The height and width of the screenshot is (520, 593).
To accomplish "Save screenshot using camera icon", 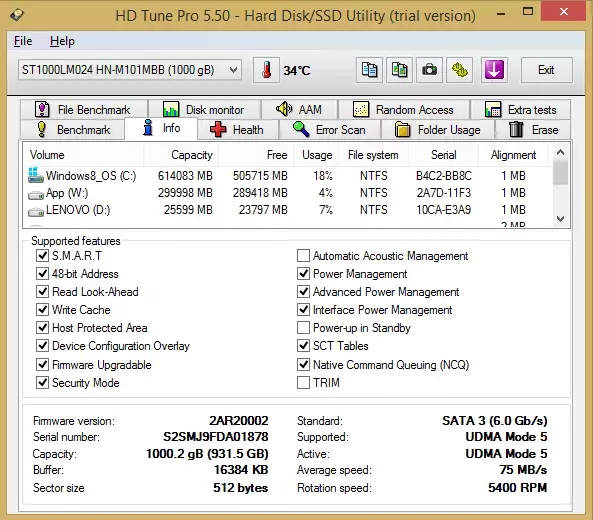I will 429,70.
